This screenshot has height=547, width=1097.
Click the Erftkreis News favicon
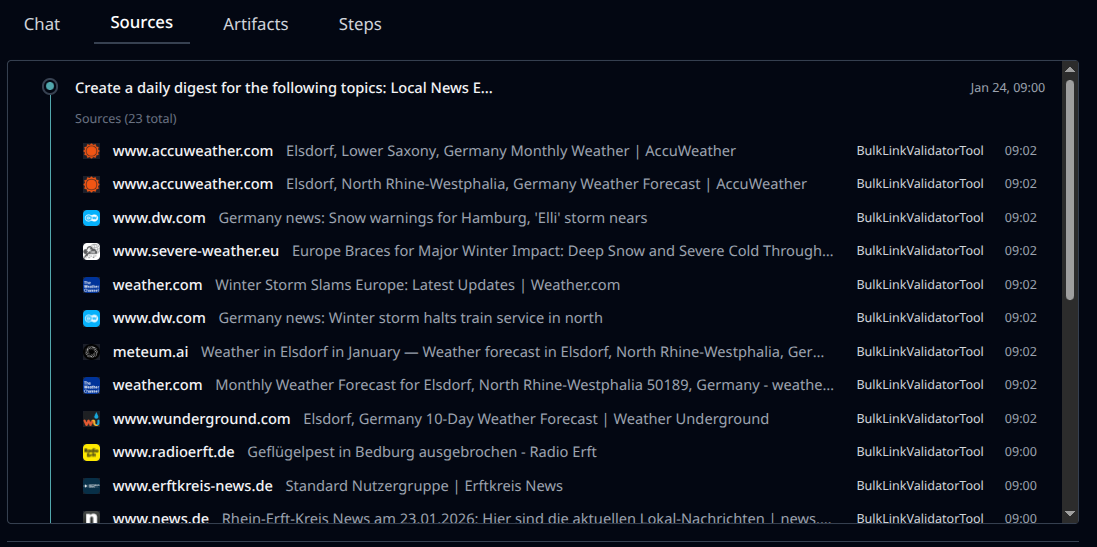coord(91,485)
